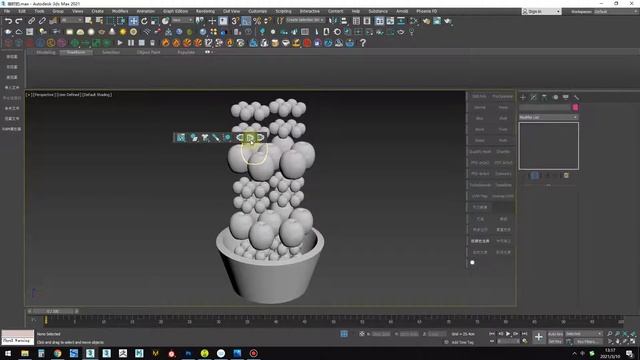This screenshot has width=640, height=360.
Task: Open the Selected key filter dropdown
Action: (584, 334)
